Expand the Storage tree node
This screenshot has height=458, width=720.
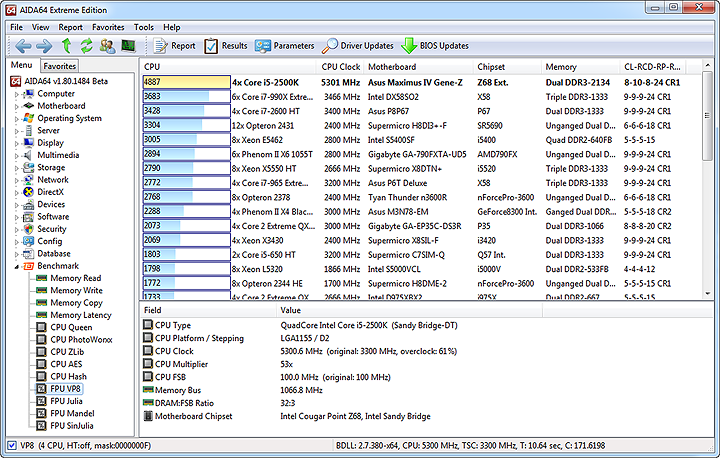[17, 168]
